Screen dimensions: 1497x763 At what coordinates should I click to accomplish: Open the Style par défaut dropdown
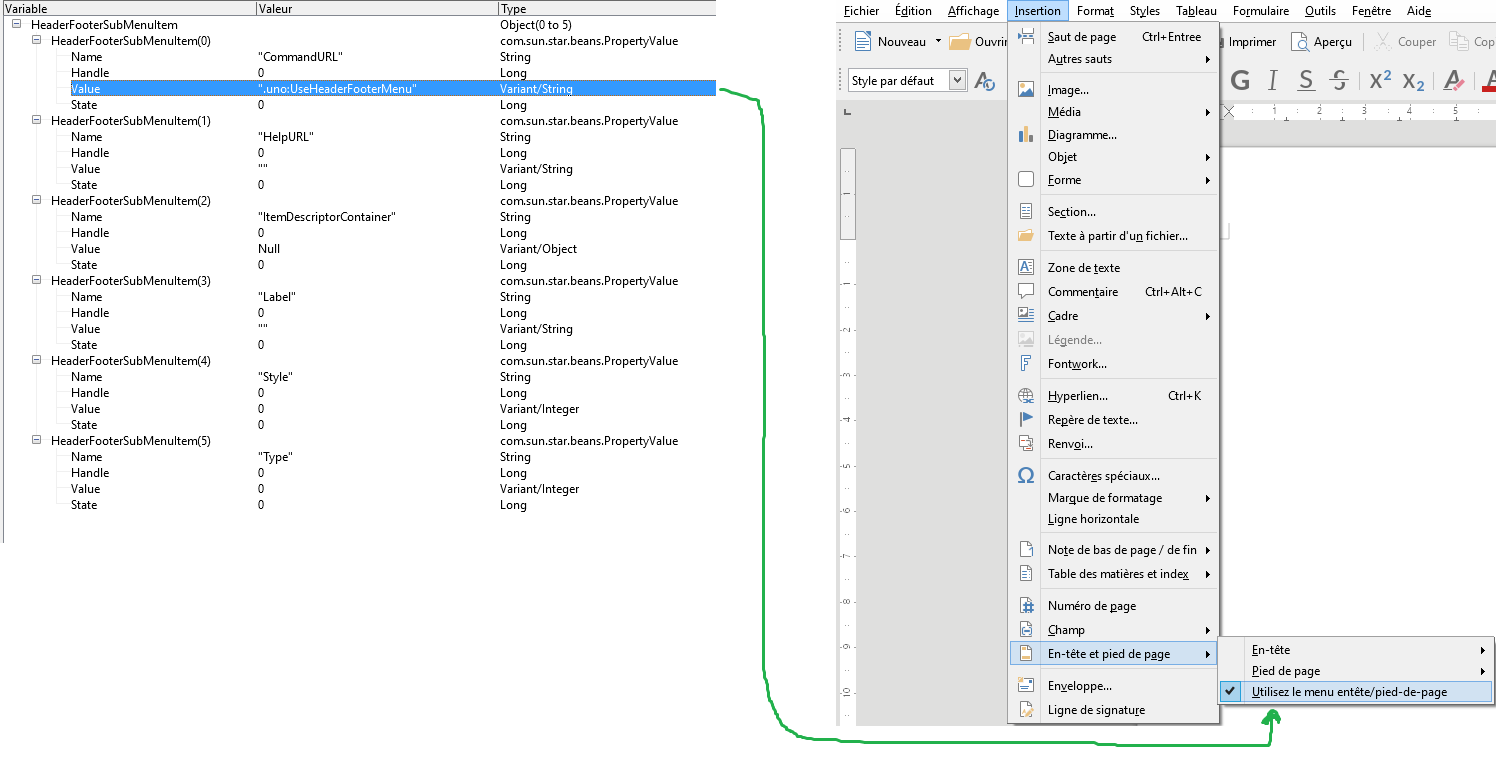coord(957,81)
